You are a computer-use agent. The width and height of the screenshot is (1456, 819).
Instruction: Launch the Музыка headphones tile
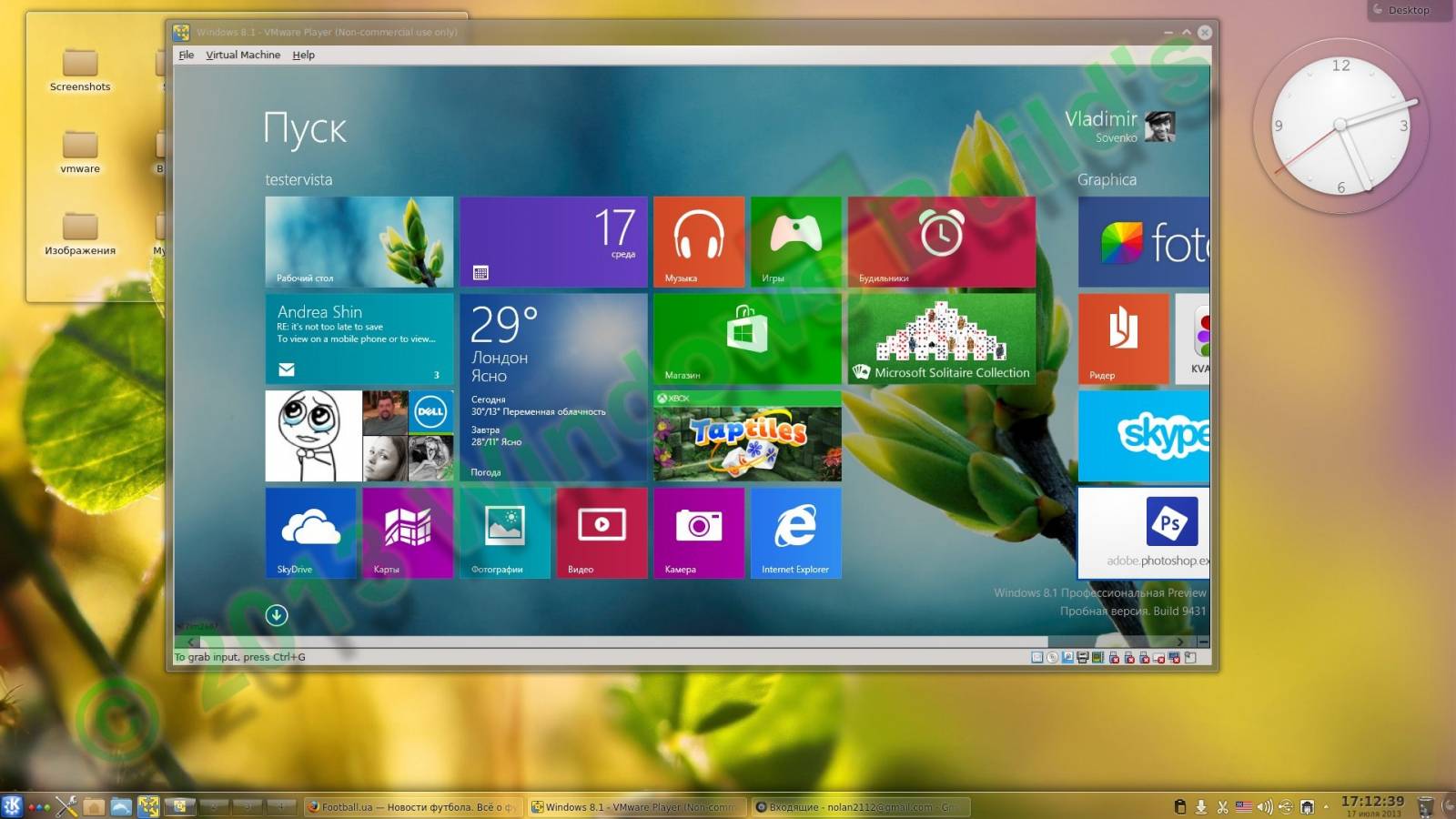pyautogui.click(x=699, y=242)
